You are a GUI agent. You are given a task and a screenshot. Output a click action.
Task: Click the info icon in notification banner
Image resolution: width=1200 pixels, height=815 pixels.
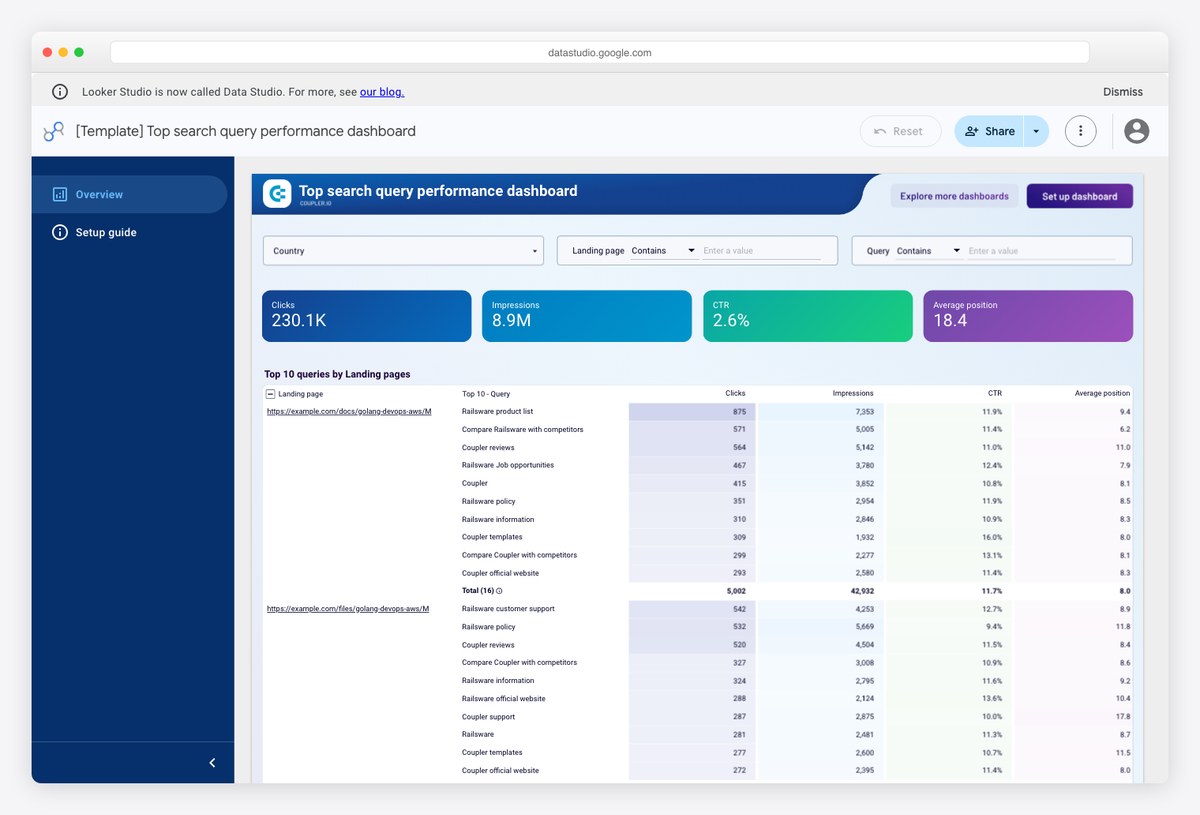click(60, 92)
